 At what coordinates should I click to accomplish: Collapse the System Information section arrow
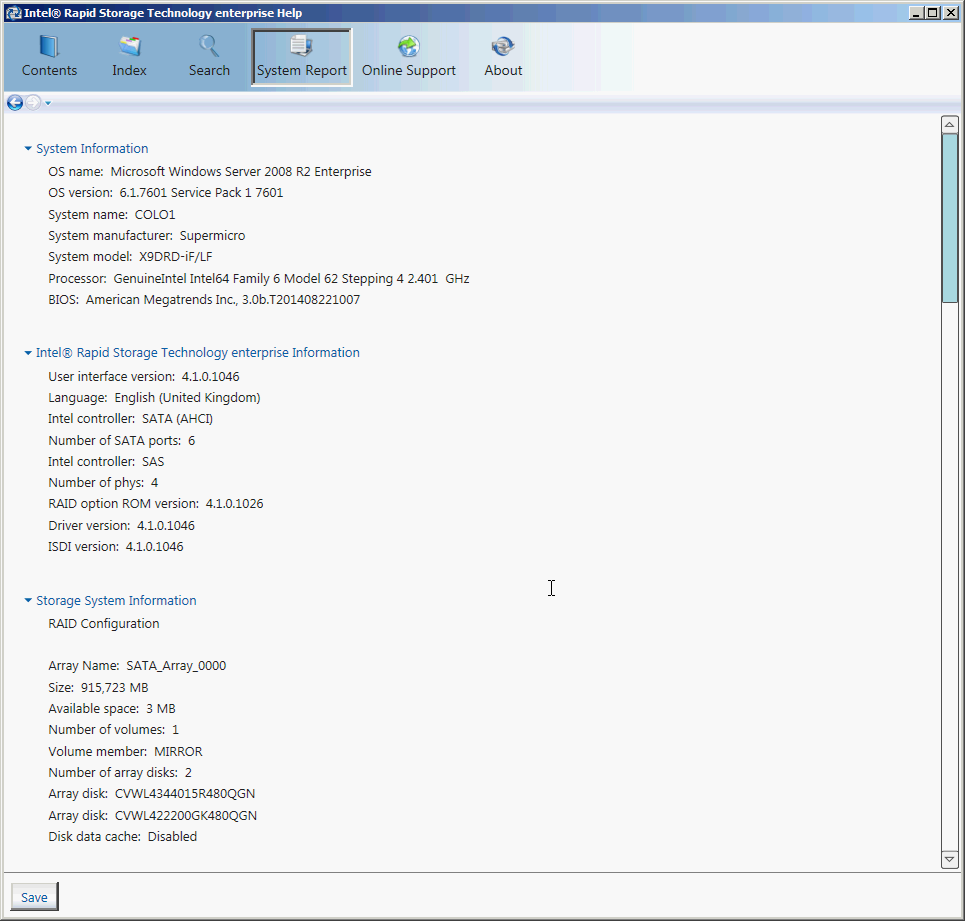point(28,148)
